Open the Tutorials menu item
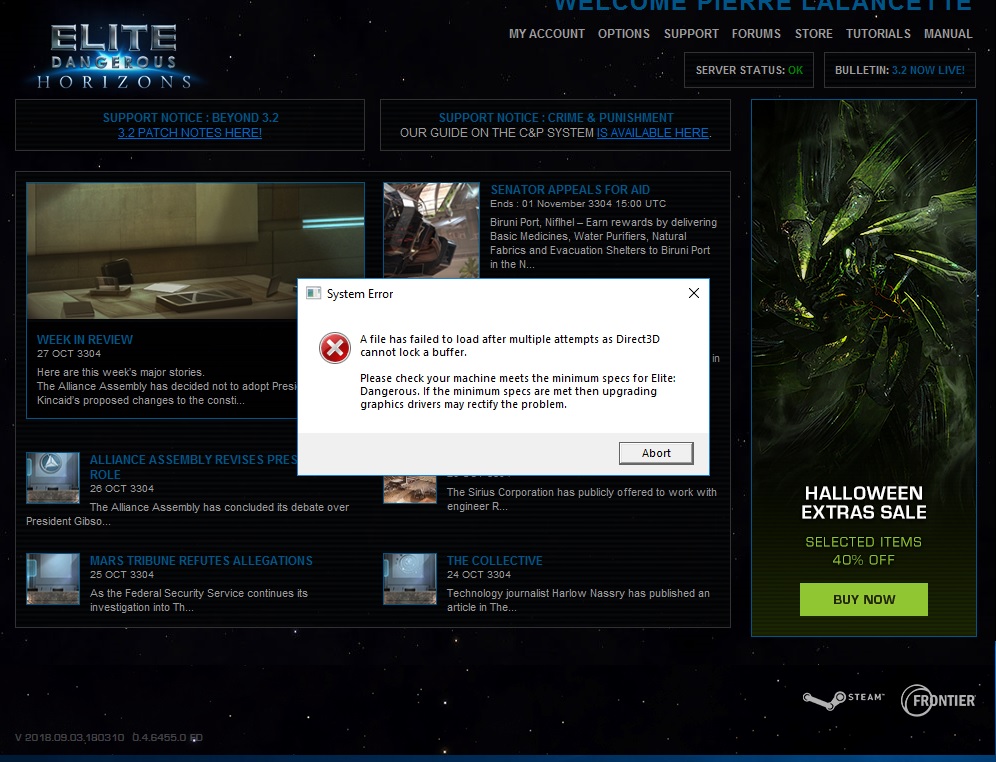This screenshot has height=762, width=996. [x=878, y=34]
